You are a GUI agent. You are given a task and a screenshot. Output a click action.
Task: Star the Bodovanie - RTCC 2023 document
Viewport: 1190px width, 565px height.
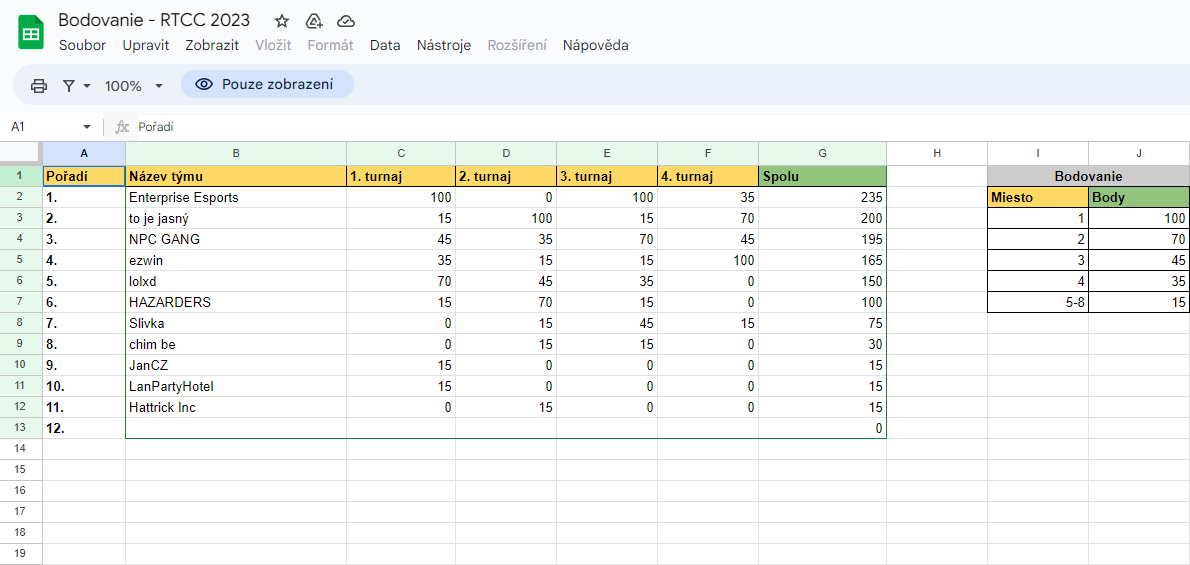point(282,21)
